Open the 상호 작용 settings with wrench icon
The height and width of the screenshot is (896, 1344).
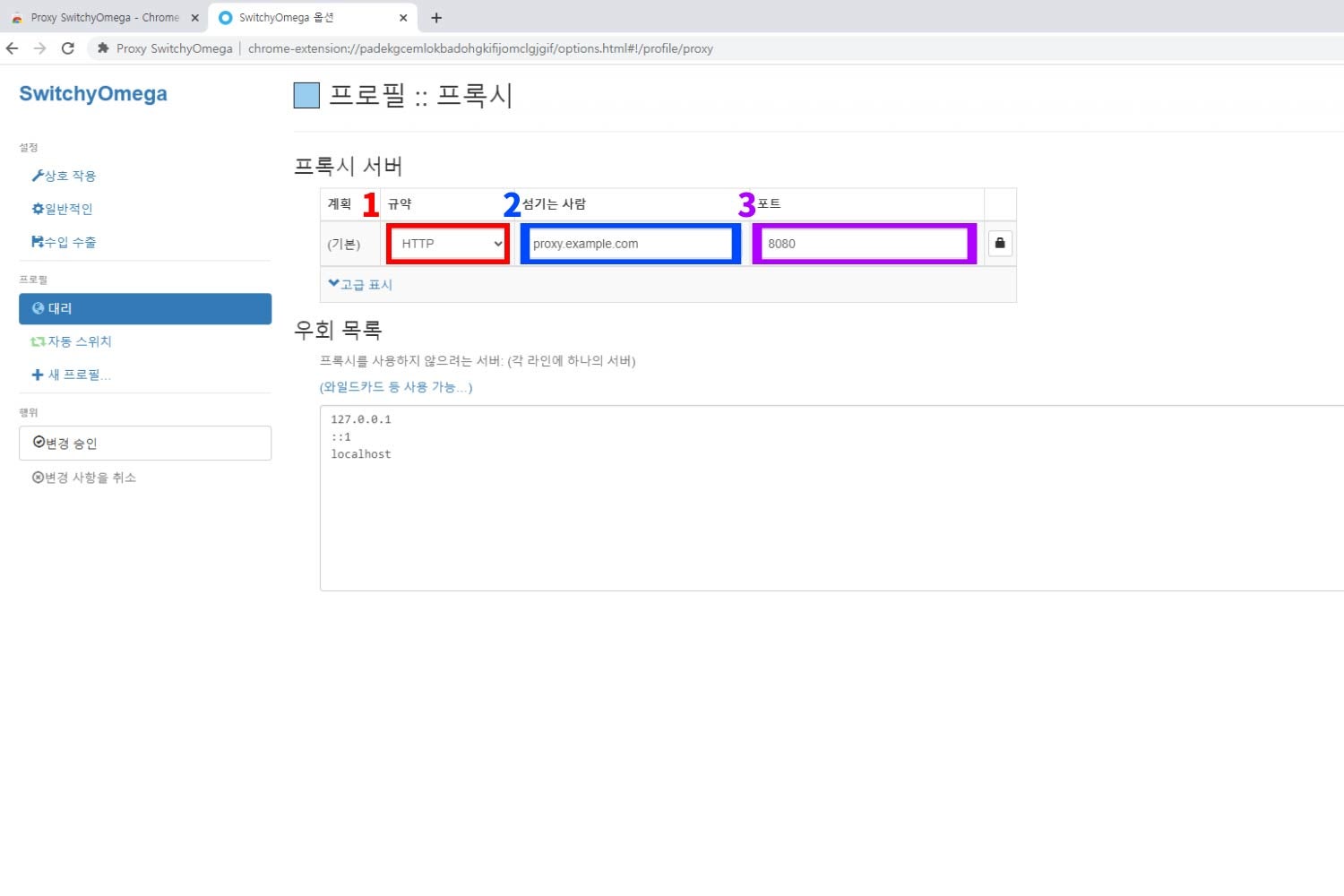pos(64,176)
